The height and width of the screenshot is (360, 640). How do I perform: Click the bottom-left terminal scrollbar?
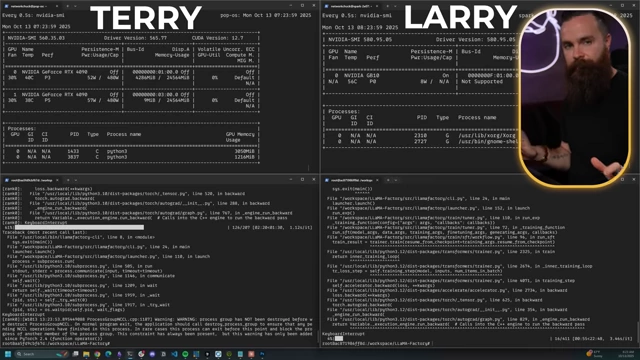[318, 336]
